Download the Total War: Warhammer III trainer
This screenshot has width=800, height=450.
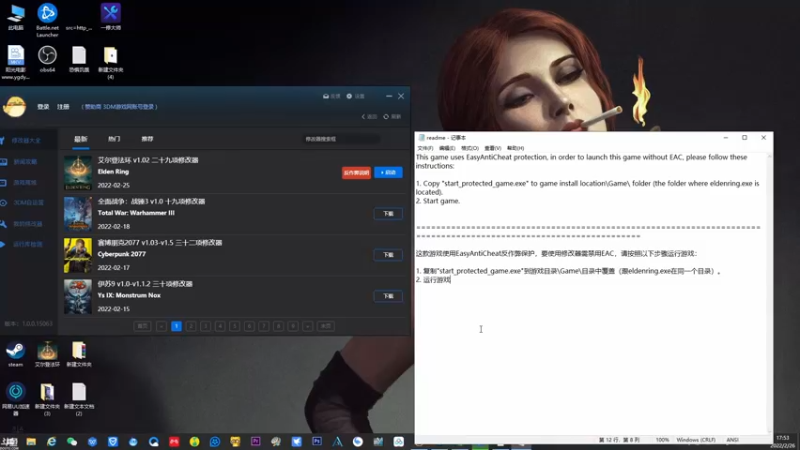point(388,214)
